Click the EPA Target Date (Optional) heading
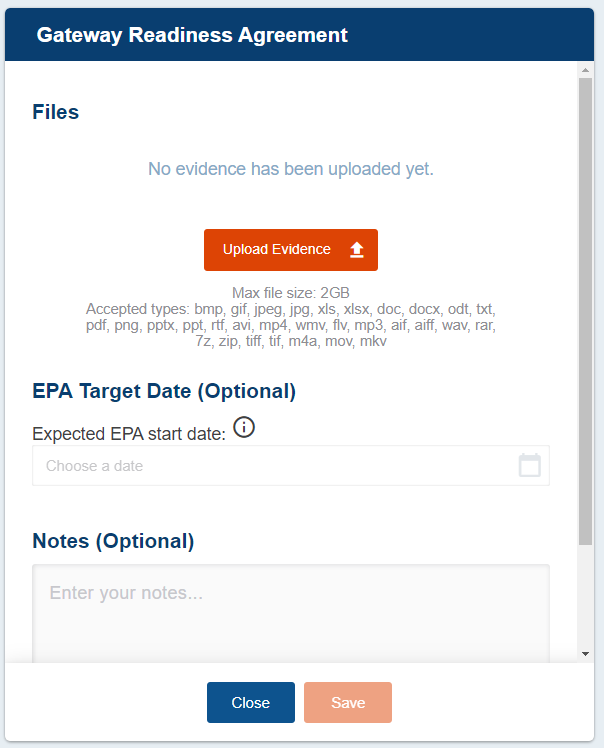The image size is (604, 748). [164, 391]
